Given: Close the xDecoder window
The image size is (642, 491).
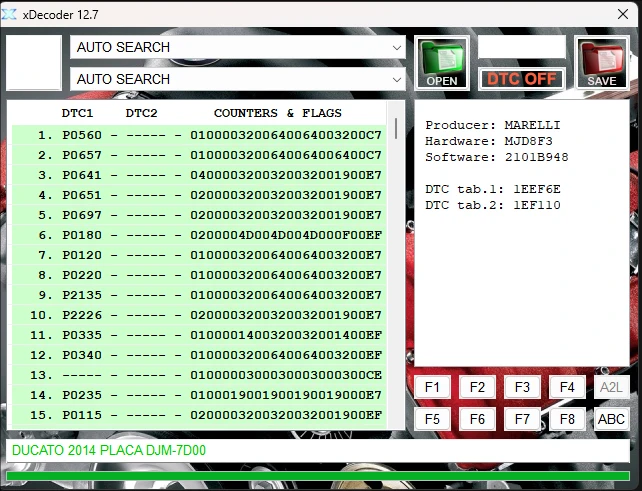Looking at the screenshot, I should pos(623,14).
